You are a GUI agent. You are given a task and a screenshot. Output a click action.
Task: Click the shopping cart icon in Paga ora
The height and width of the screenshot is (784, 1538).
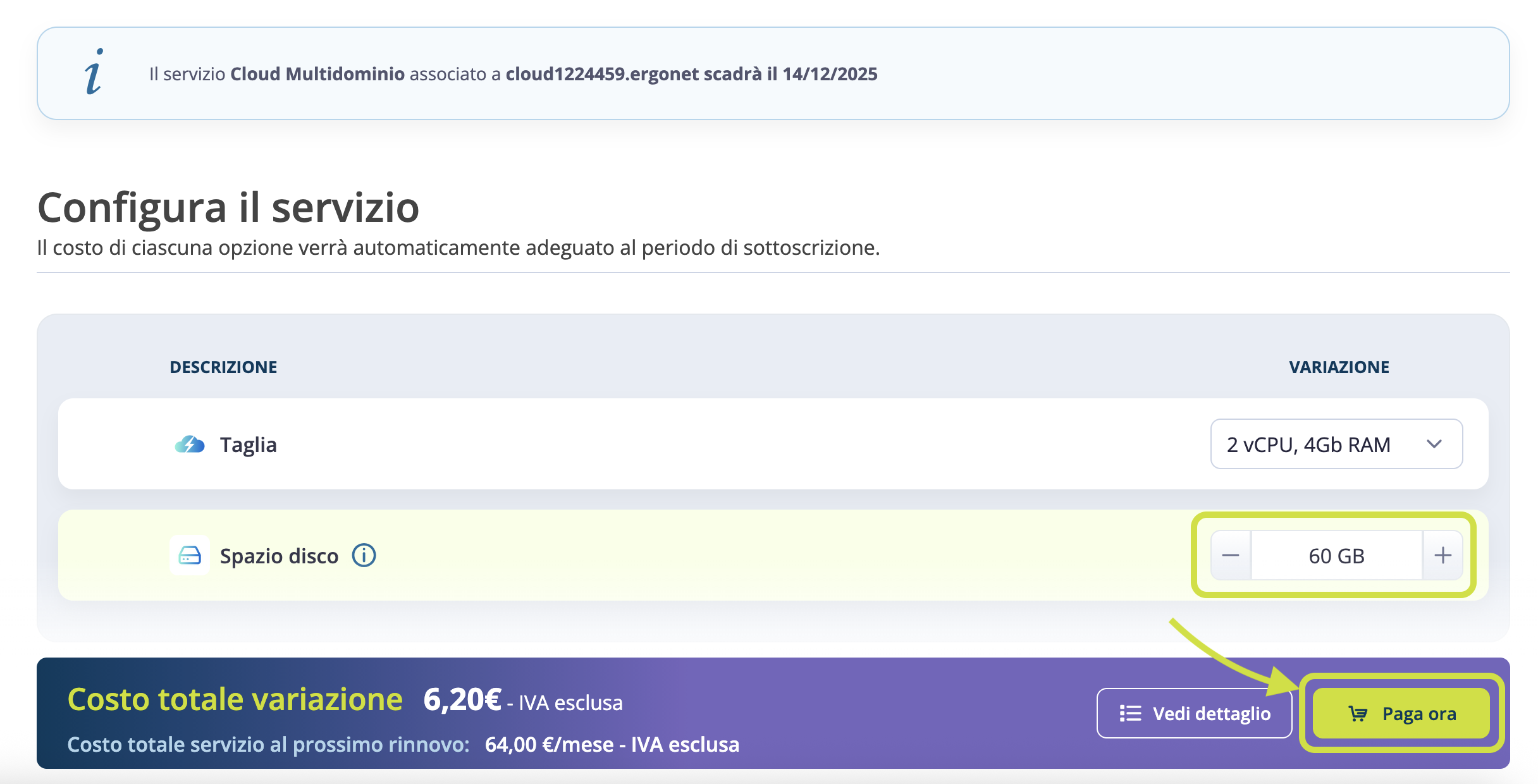(1357, 714)
